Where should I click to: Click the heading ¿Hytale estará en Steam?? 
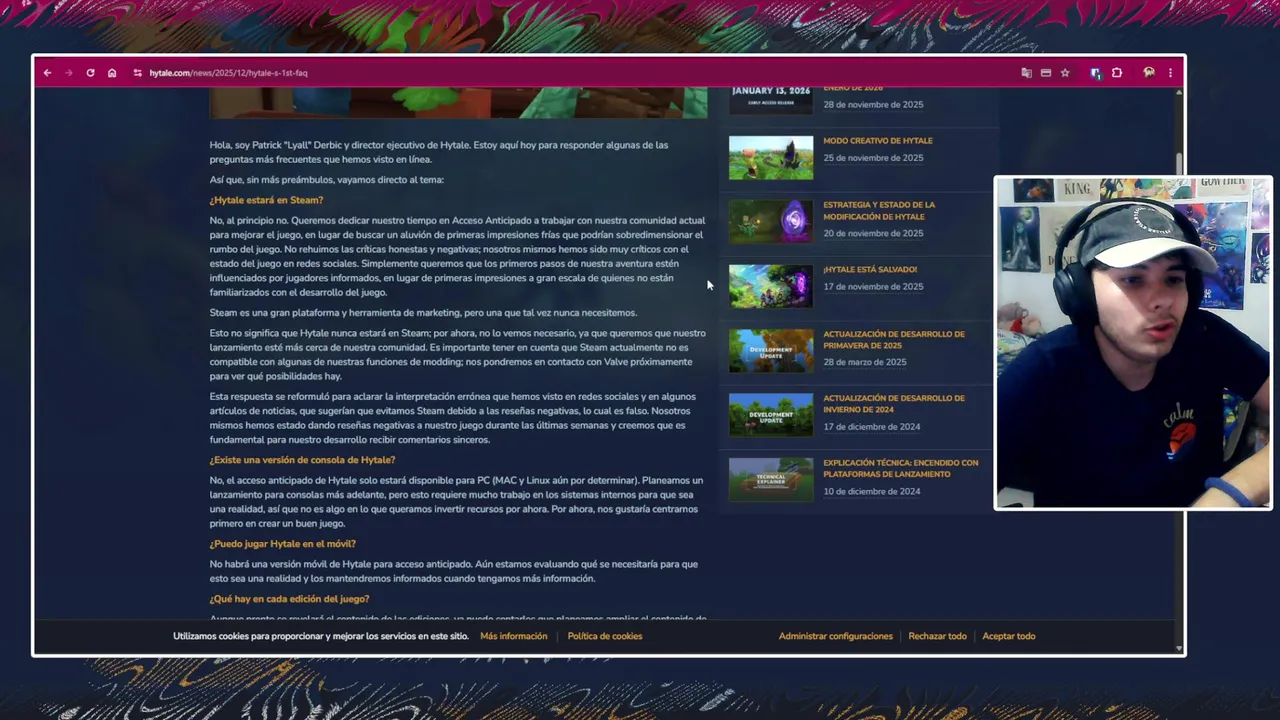pyautogui.click(x=266, y=200)
